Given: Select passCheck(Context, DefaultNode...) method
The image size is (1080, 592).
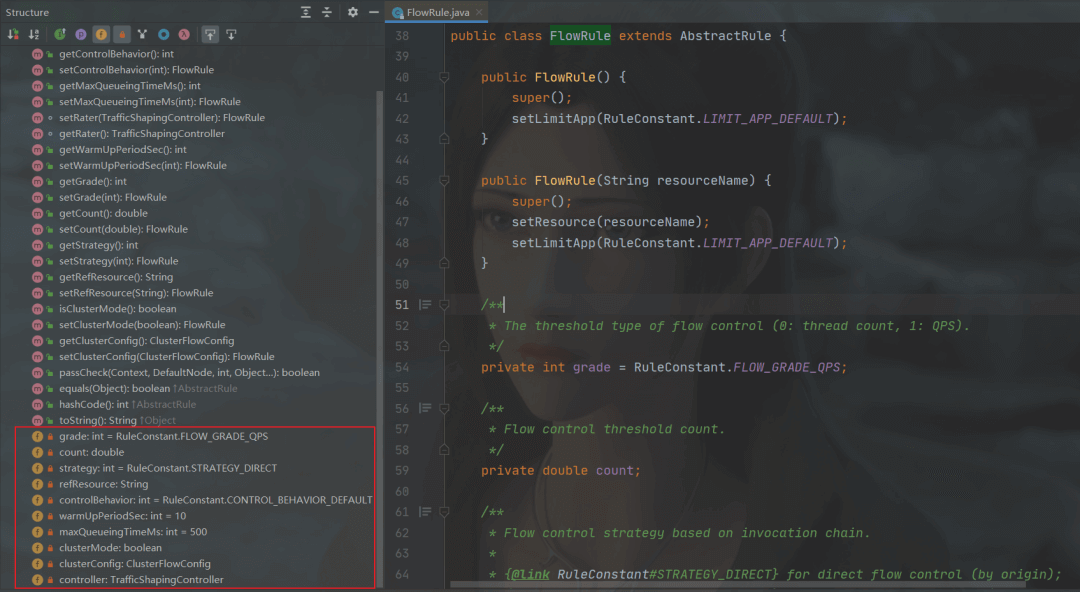Looking at the screenshot, I should coord(189,372).
